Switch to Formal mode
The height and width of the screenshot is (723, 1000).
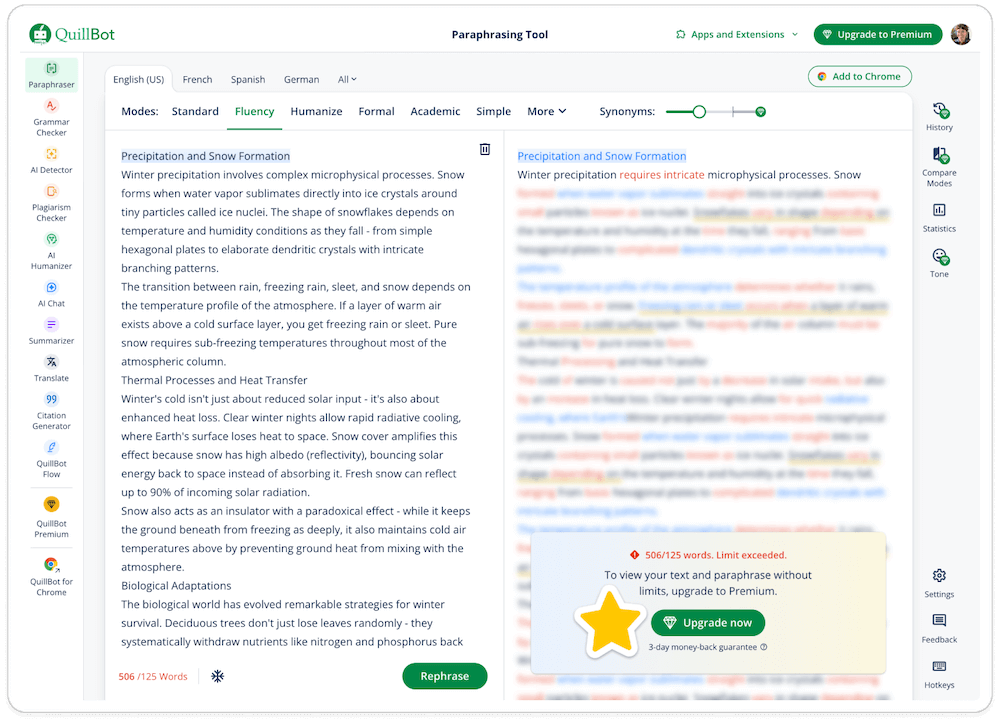(376, 112)
